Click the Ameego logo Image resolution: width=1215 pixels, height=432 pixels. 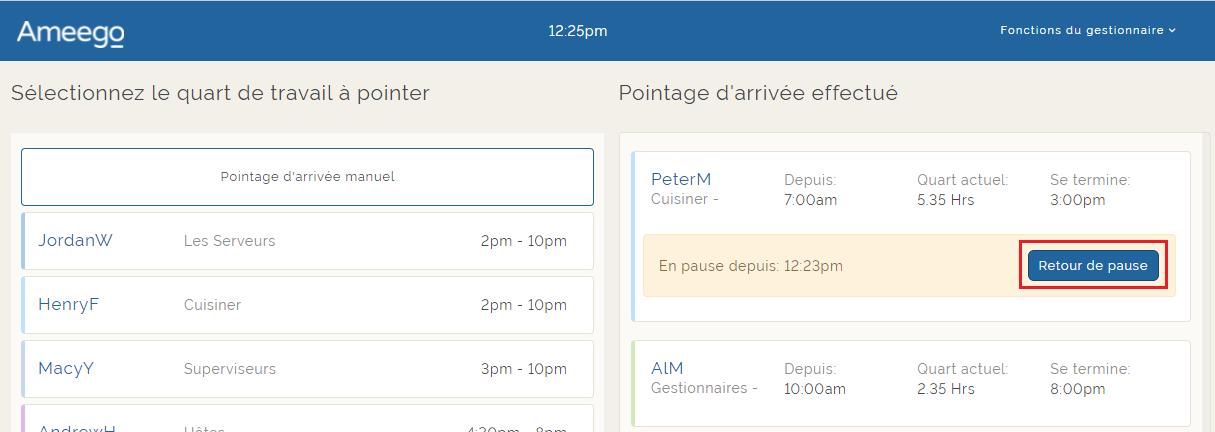[x=70, y=33]
